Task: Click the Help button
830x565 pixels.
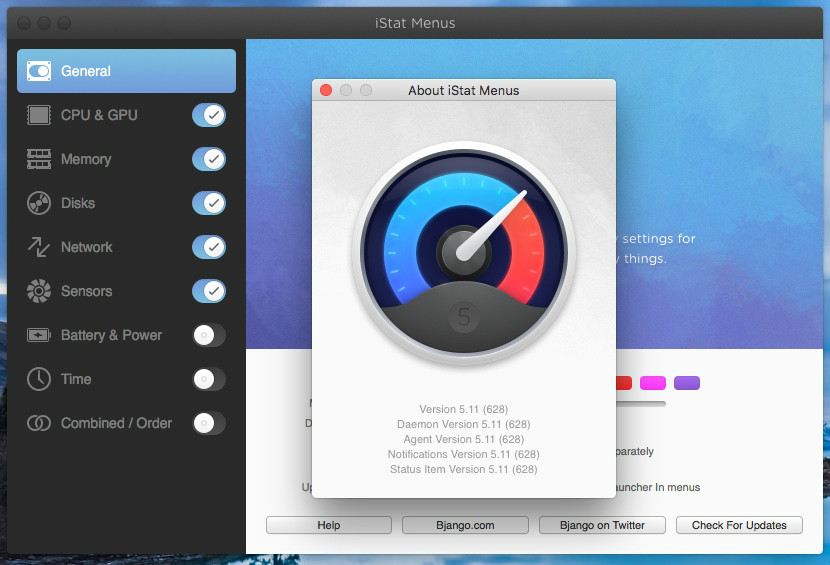Action: (x=329, y=525)
